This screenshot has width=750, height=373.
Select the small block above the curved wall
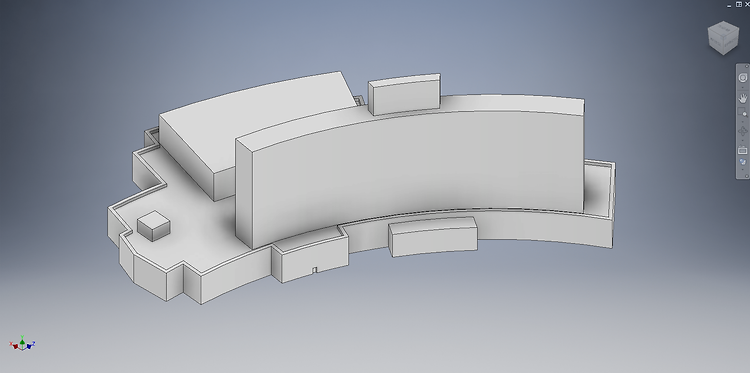405,94
